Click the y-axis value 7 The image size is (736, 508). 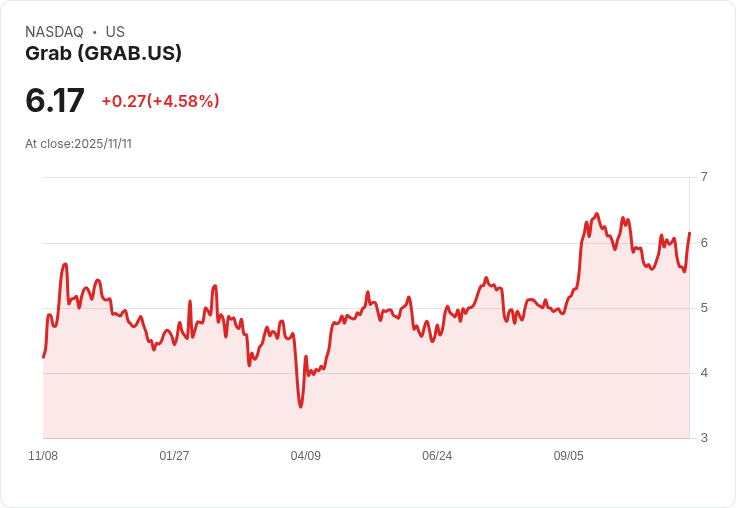pyautogui.click(x=704, y=177)
